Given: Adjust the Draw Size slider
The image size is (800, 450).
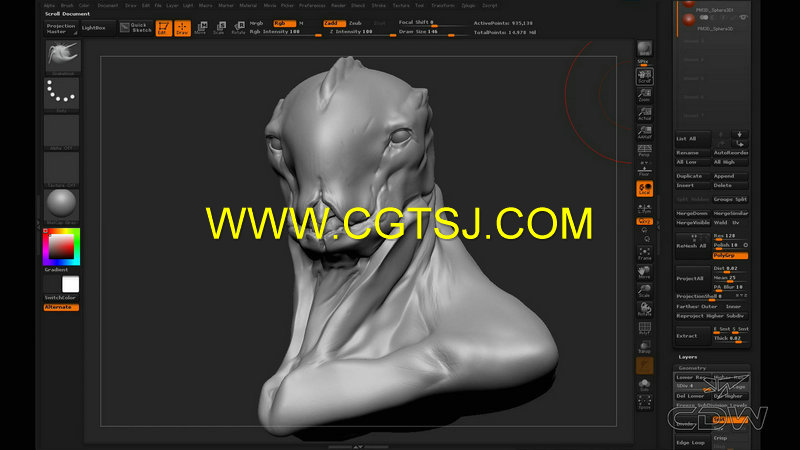Looking at the screenshot, I should 433,32.
